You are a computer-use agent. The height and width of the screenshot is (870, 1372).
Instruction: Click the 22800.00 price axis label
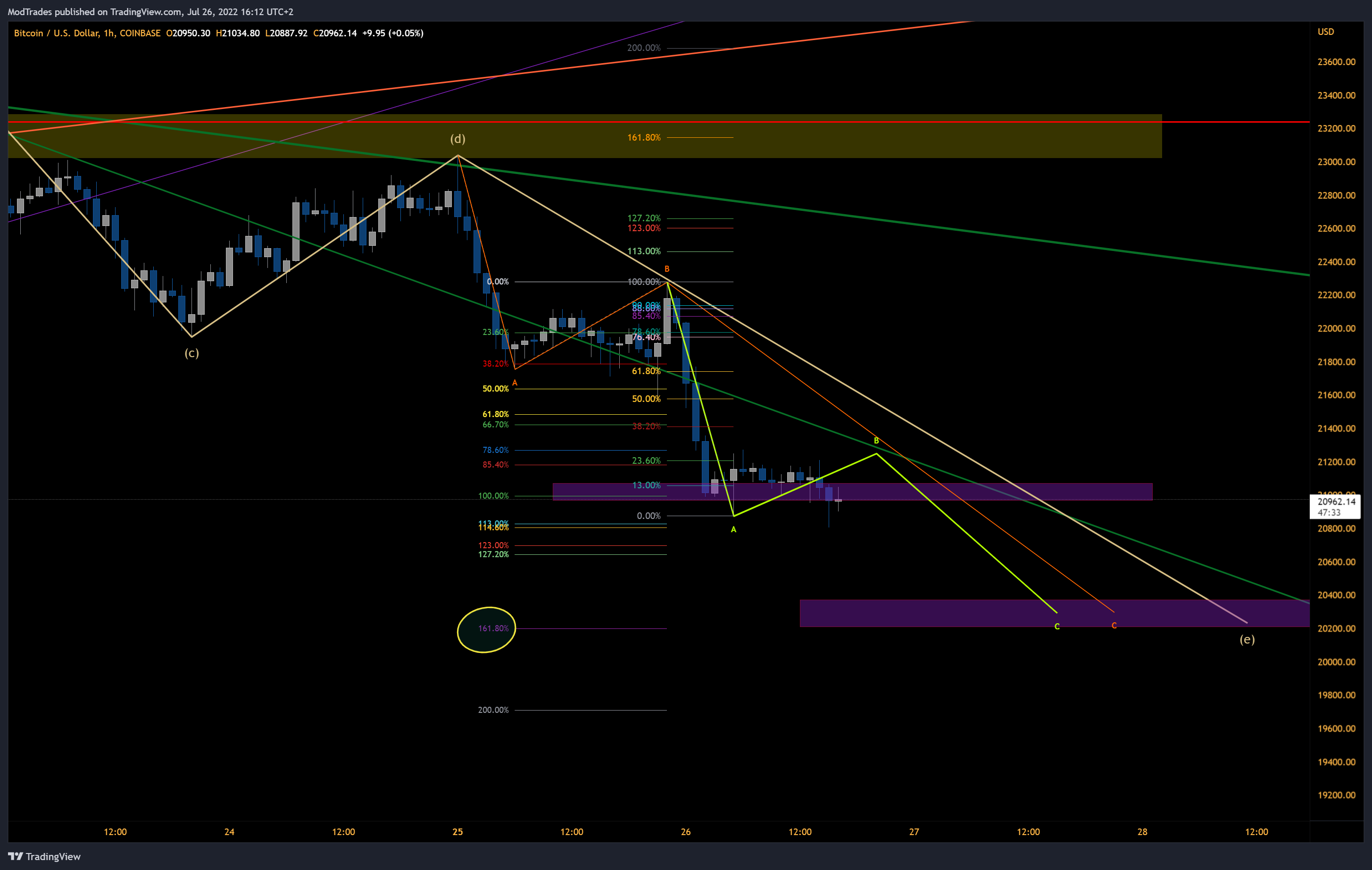1336,195
